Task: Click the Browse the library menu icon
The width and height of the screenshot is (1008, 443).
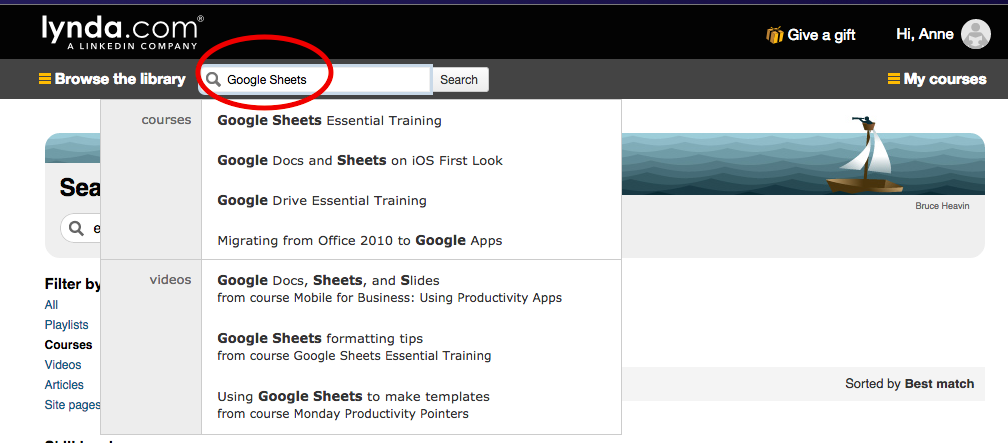Action: 45,79
